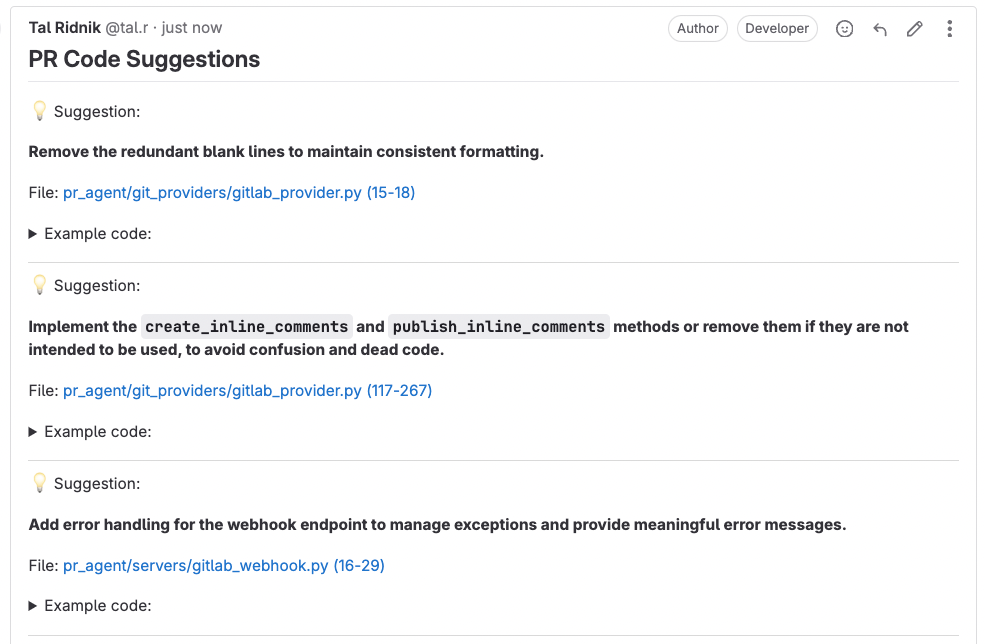Click the Author badge
The width and height of the screenshot is (985, 644).
[697, 29]
